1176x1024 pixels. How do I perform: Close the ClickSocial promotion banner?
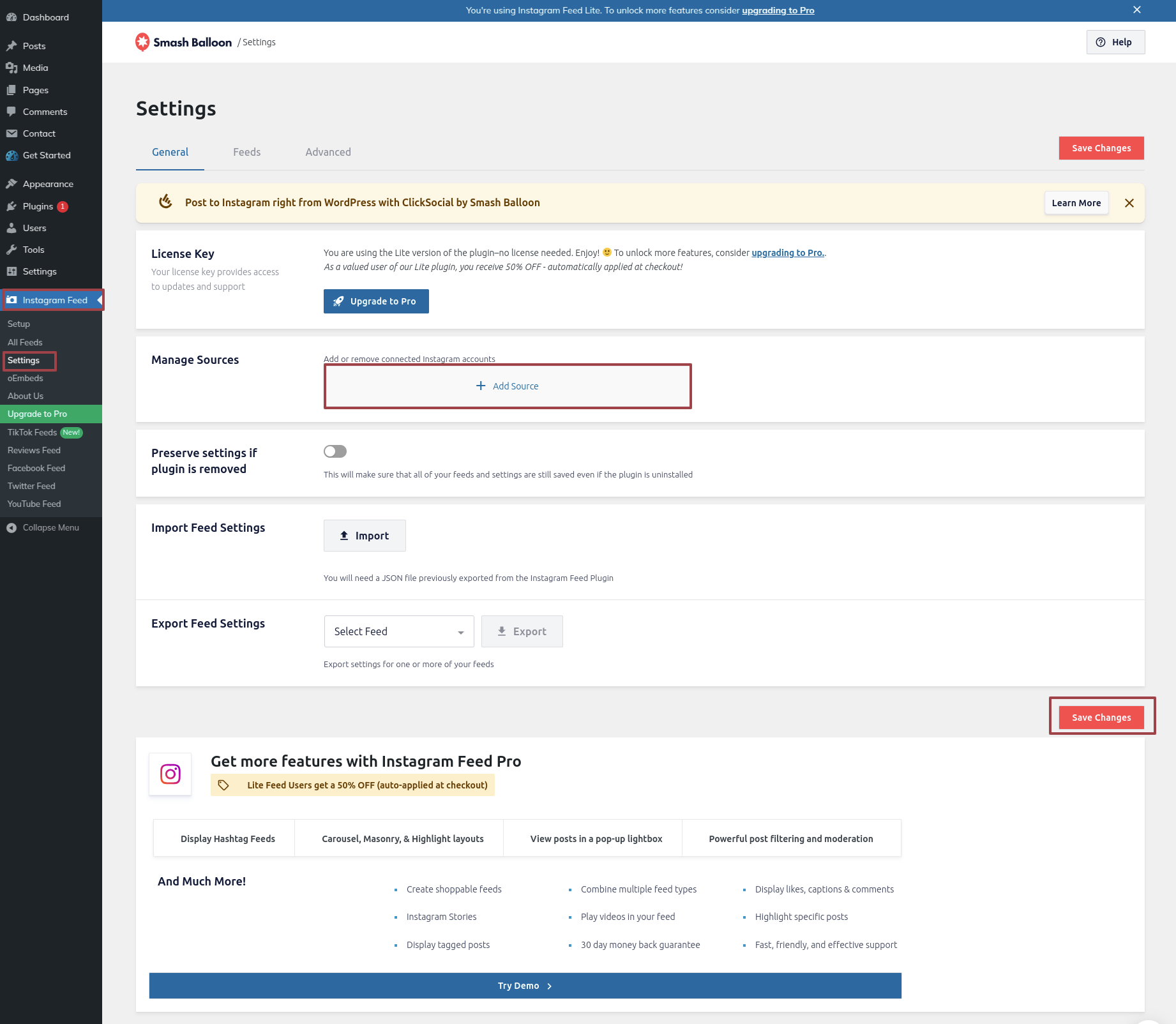1129,203
